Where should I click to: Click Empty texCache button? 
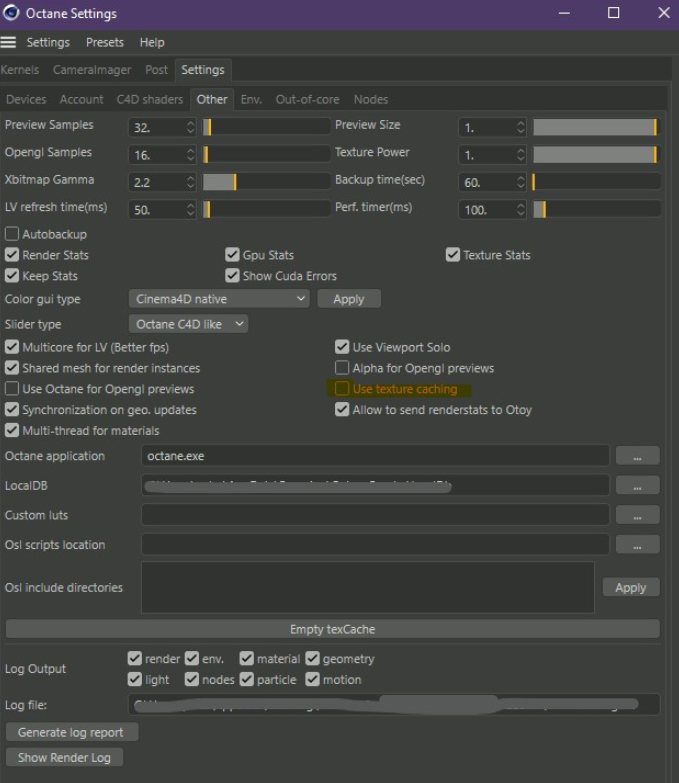point(333,629)
